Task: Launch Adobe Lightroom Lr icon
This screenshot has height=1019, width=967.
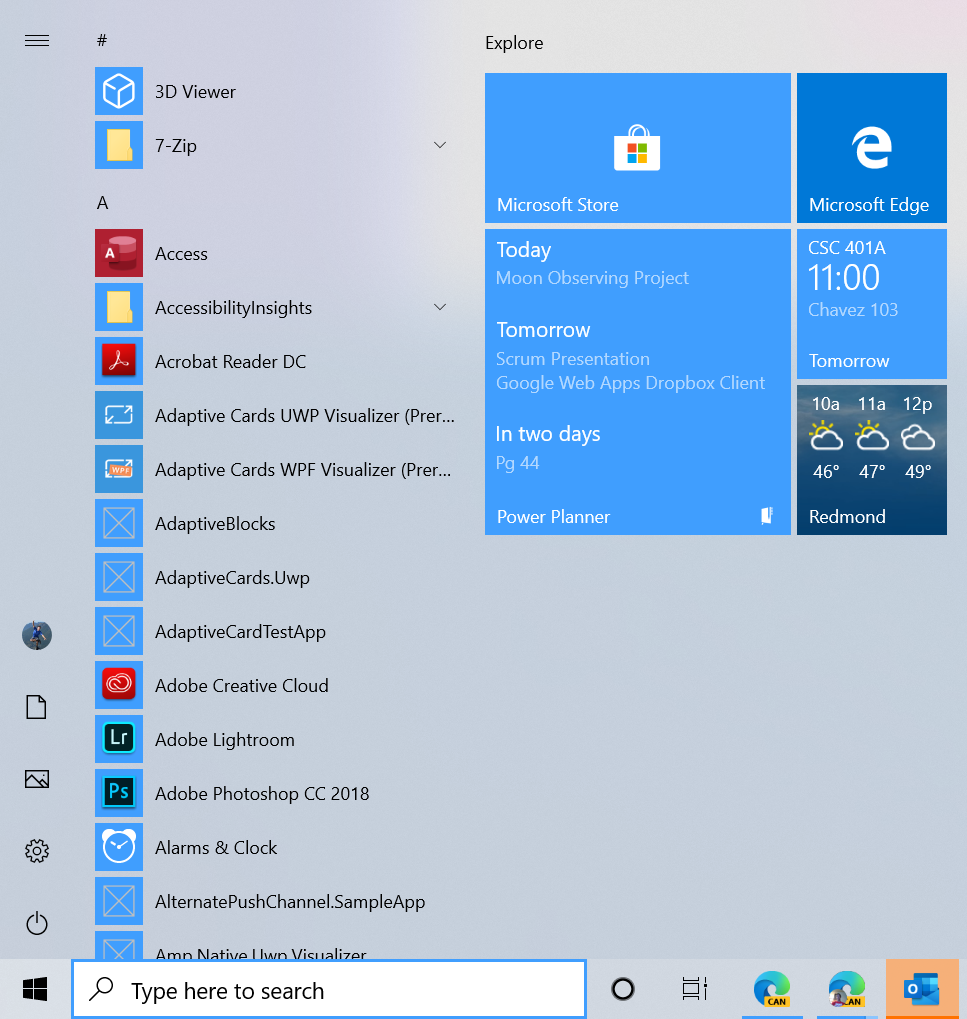Action: (119, 738)
